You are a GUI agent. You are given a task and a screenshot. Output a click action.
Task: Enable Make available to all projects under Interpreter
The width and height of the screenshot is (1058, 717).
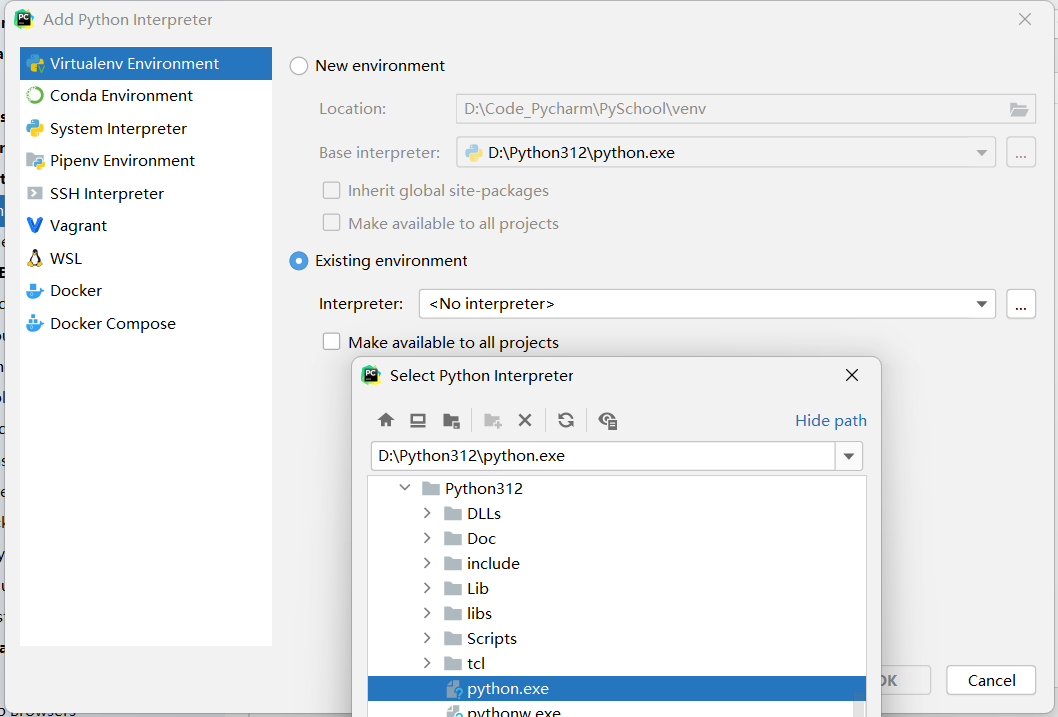click(332, 342)
